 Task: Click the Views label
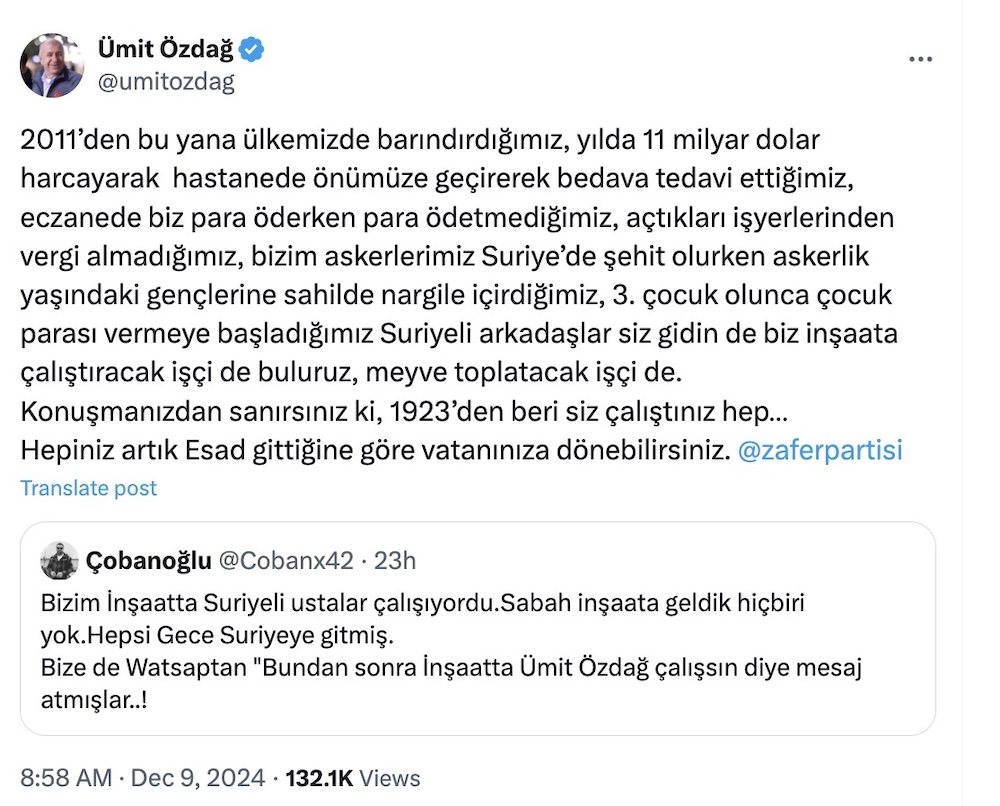coord(389,778)
